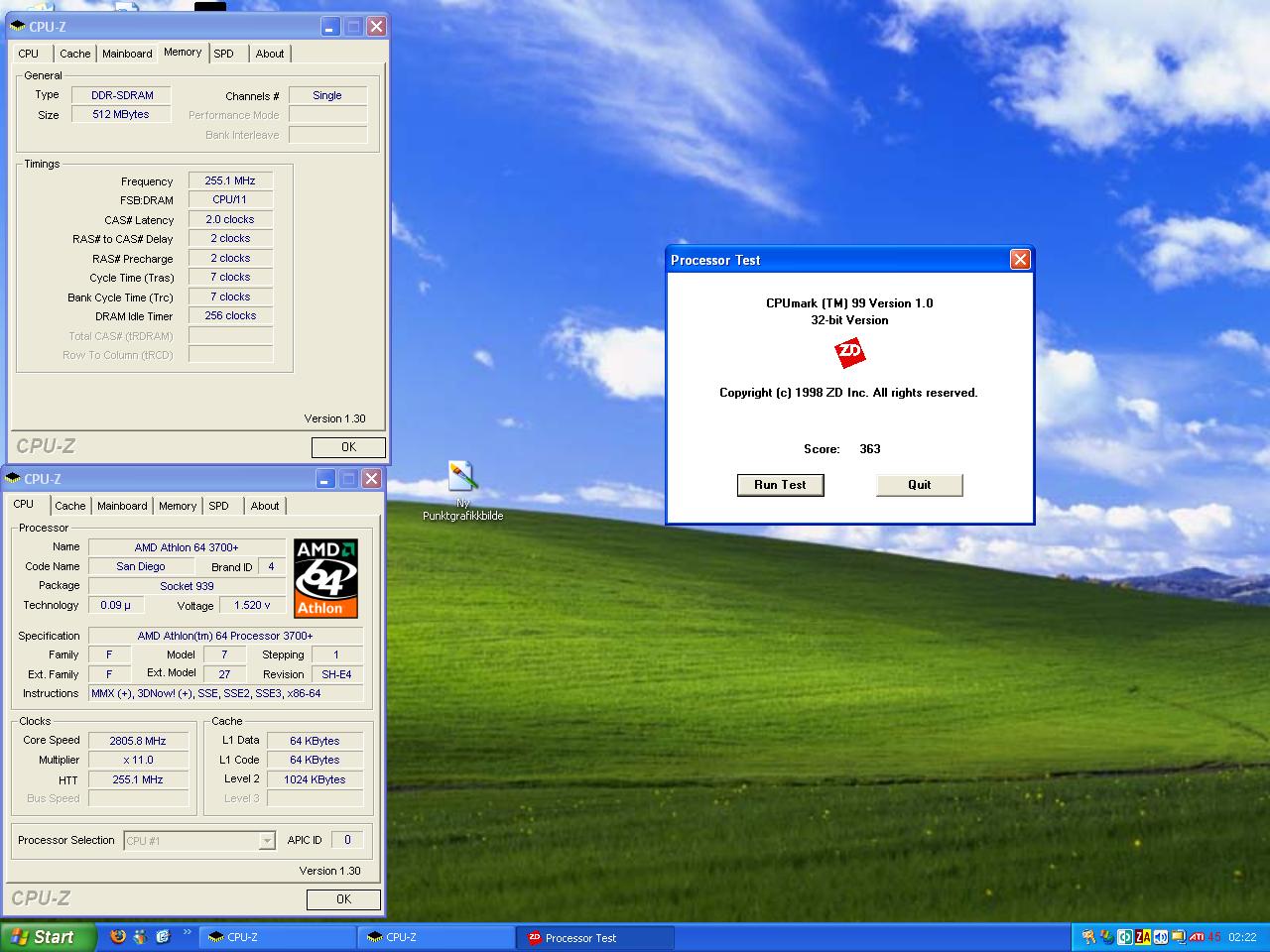Click the Channels # value Single

[327, 95]
